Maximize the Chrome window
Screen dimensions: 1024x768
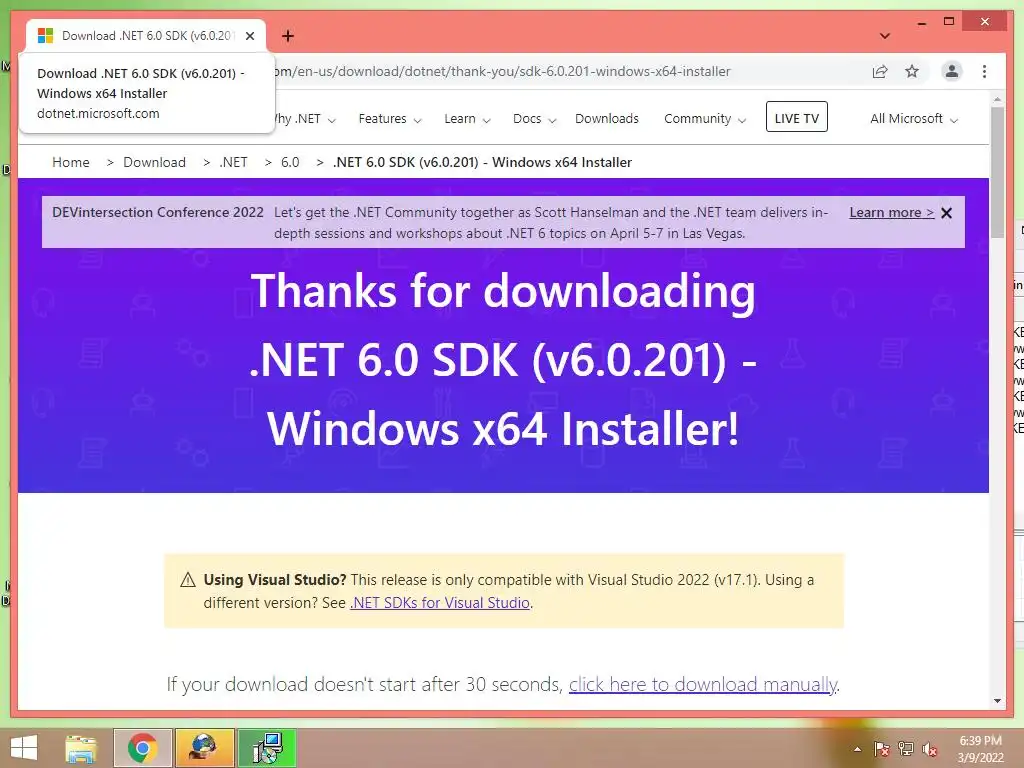click(949, 22)
